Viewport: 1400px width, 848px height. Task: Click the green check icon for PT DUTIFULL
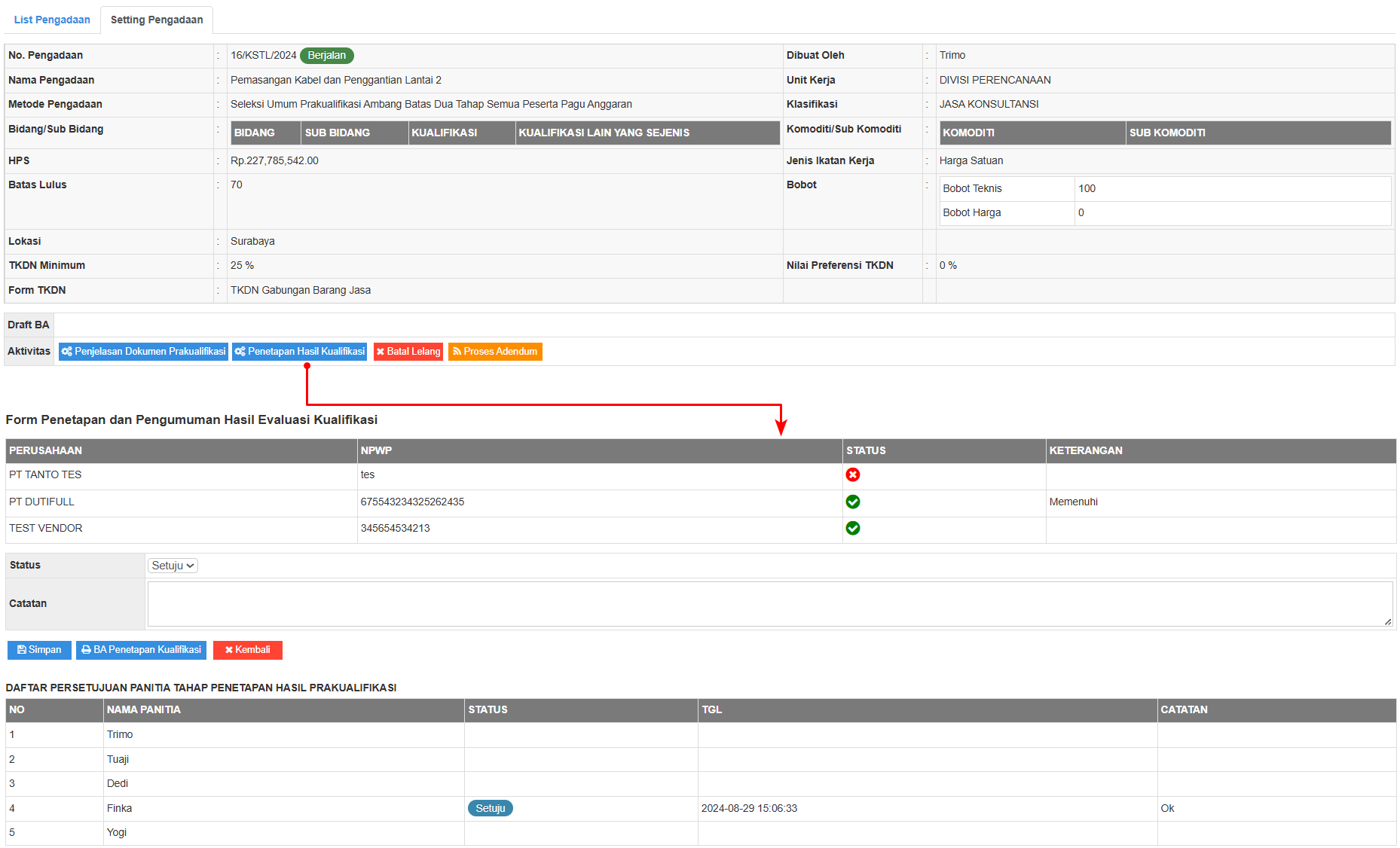pyautogui.click(x=852, y=502)
